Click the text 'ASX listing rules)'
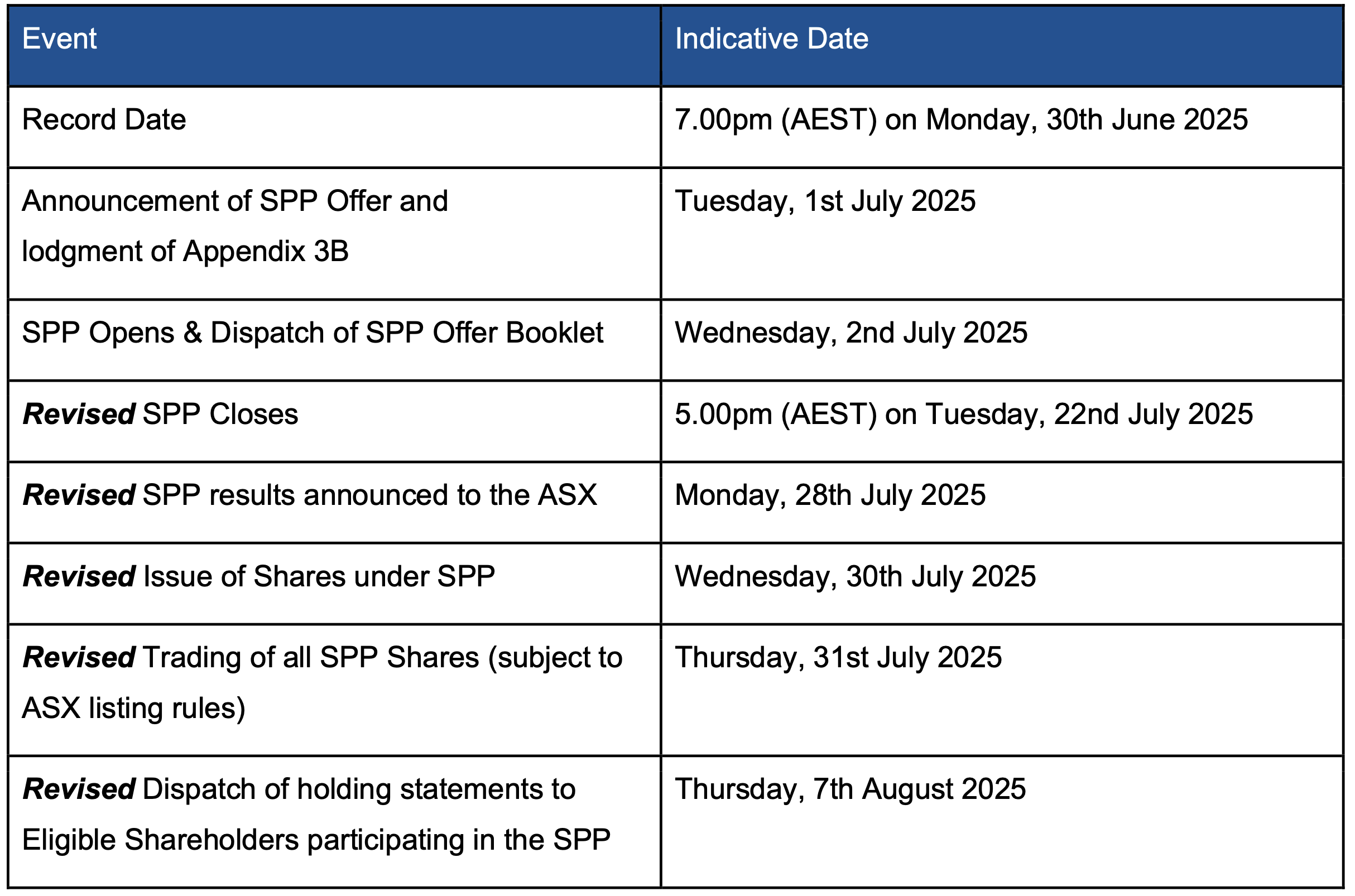Image resolution: width=1355 pixels, height=896 pixels. [x=134, y=709]
